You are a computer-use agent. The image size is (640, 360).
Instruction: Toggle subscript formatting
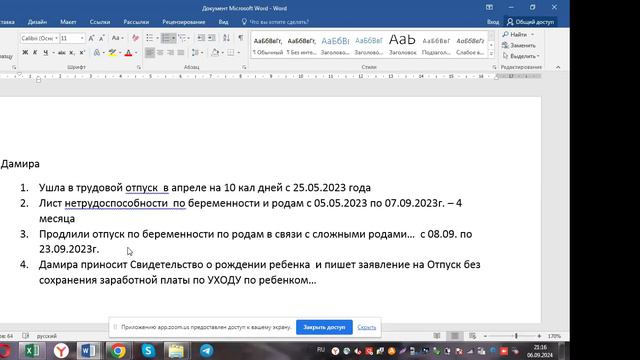point(72,52)
